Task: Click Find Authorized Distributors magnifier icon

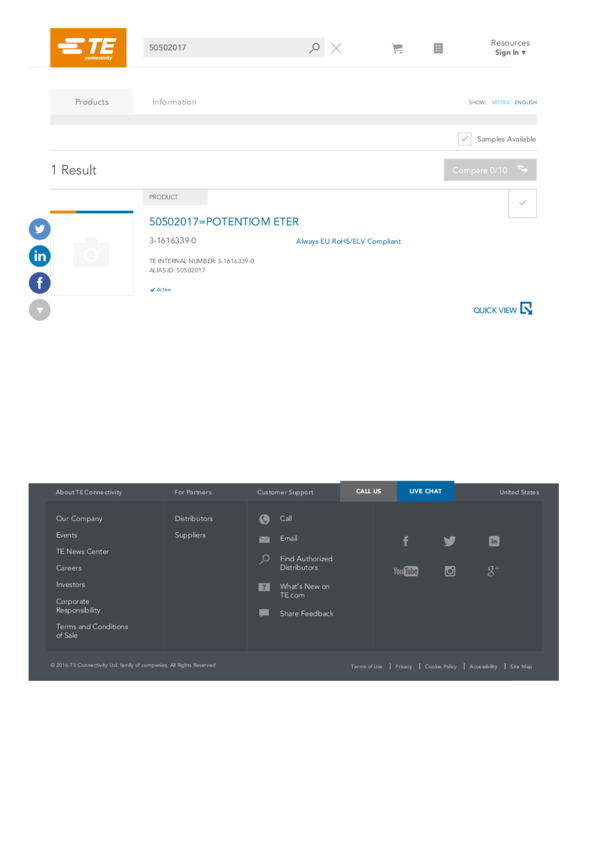Action: coord(264,559)
